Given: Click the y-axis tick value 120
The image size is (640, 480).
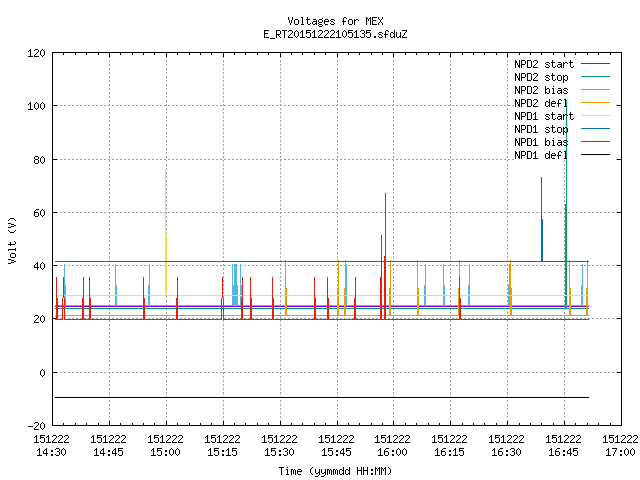Looking at the screenshot, I should 36,53.
